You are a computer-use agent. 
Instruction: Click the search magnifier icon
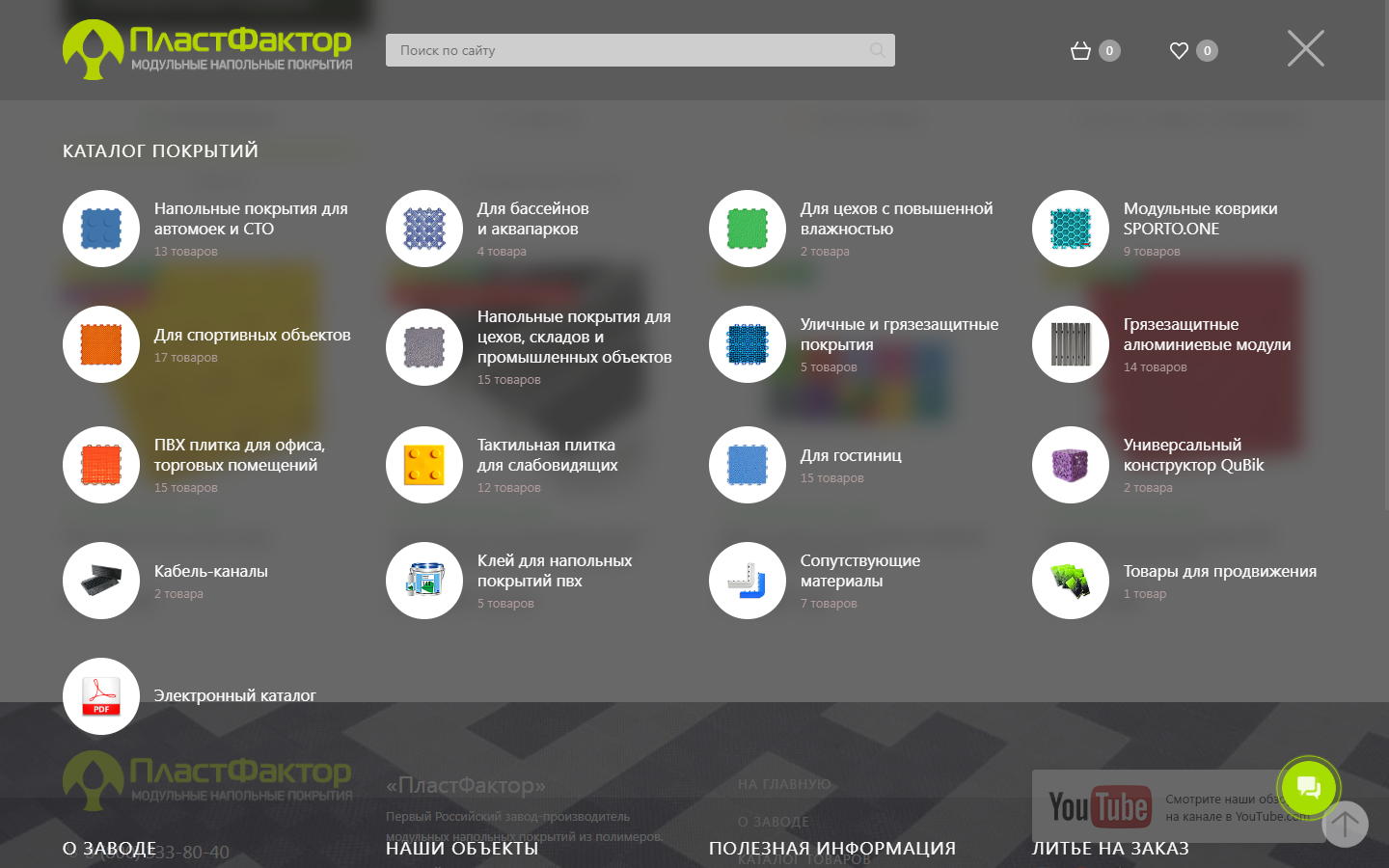(x=877, y=50)
